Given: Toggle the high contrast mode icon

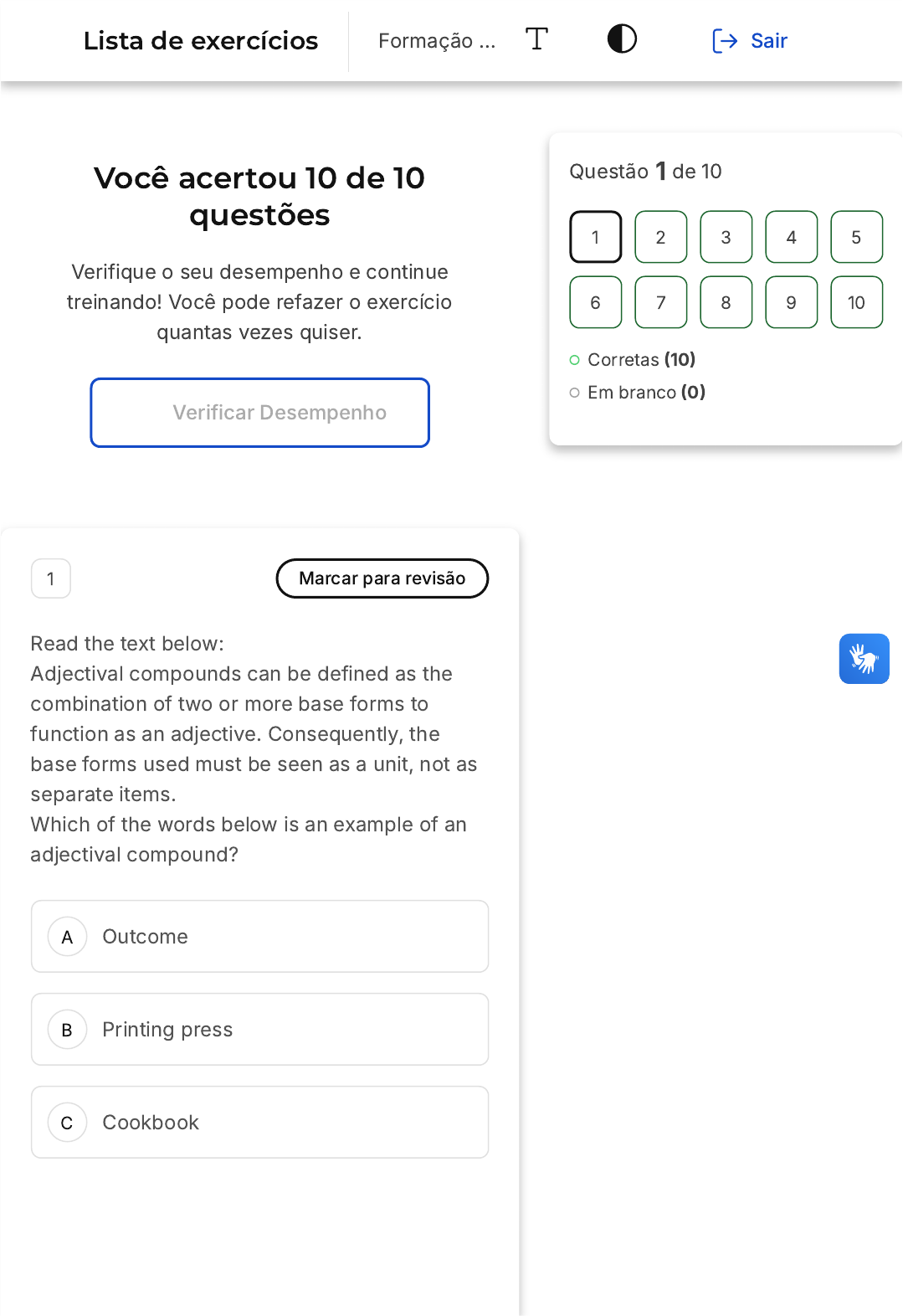Looking at the screenshot, I should point(622,39).
